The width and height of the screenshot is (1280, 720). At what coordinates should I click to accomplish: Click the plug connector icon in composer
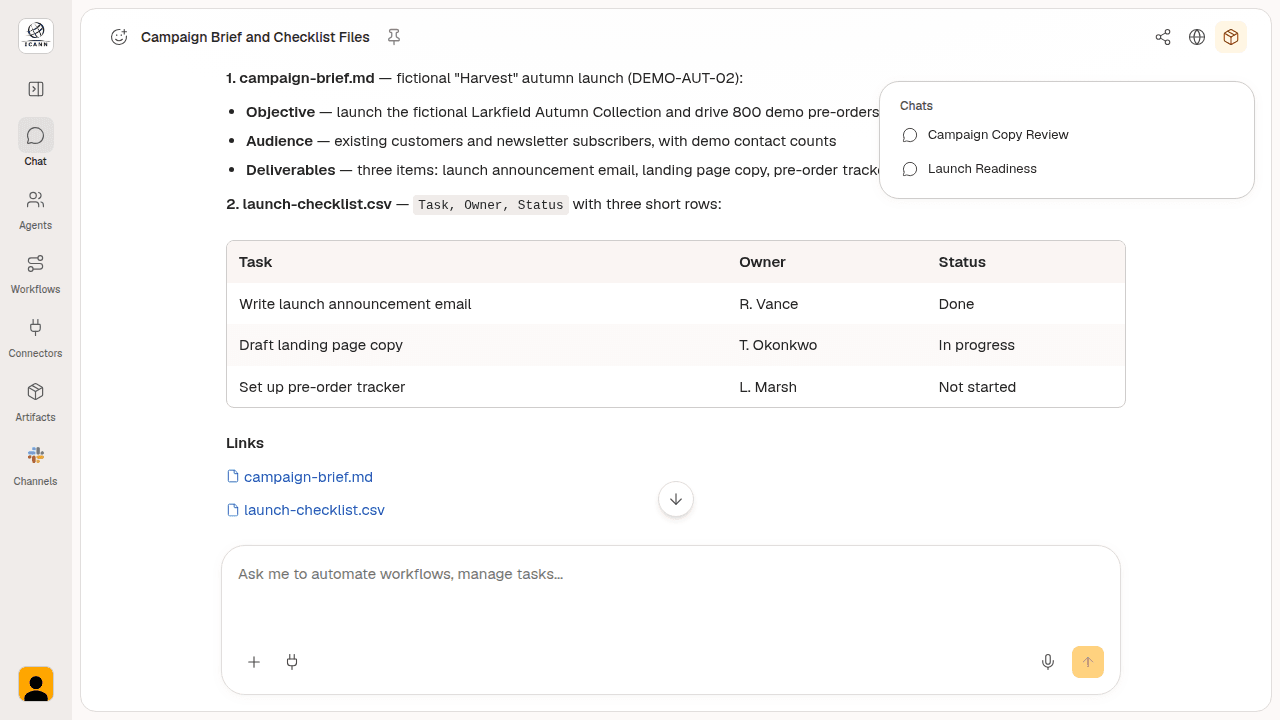pos(292,662)
